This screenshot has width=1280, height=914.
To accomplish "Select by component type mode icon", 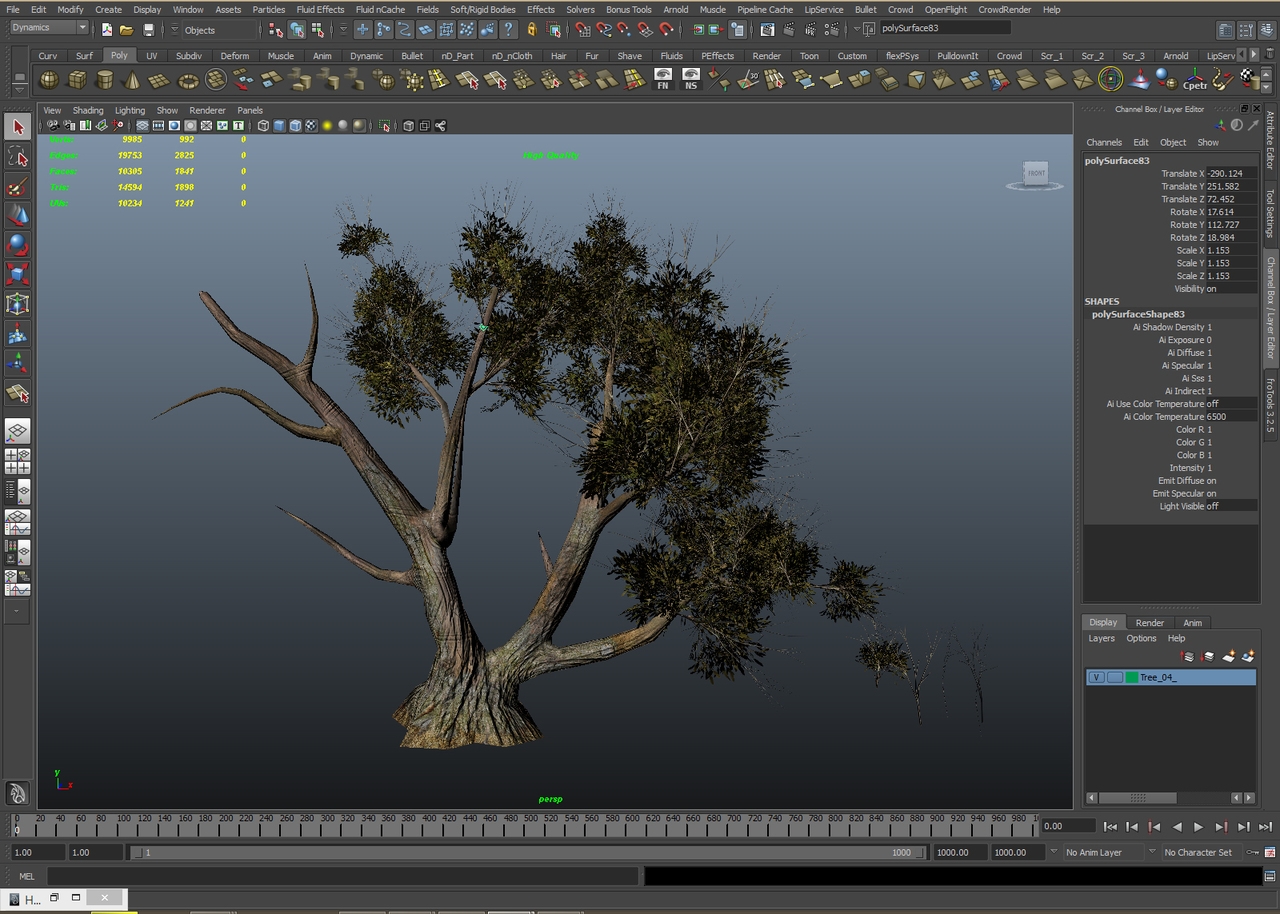I will tap(318, 30).
